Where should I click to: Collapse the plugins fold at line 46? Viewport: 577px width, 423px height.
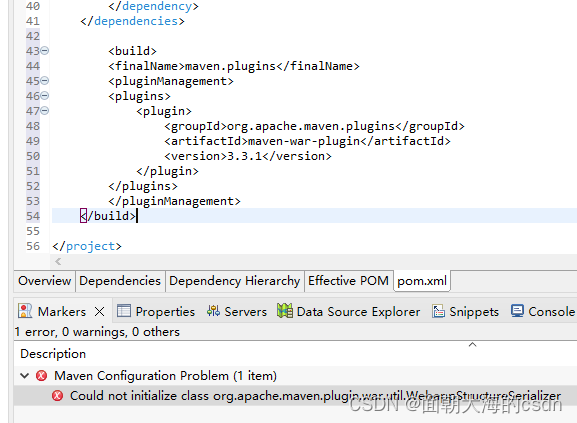pos(45,96)
